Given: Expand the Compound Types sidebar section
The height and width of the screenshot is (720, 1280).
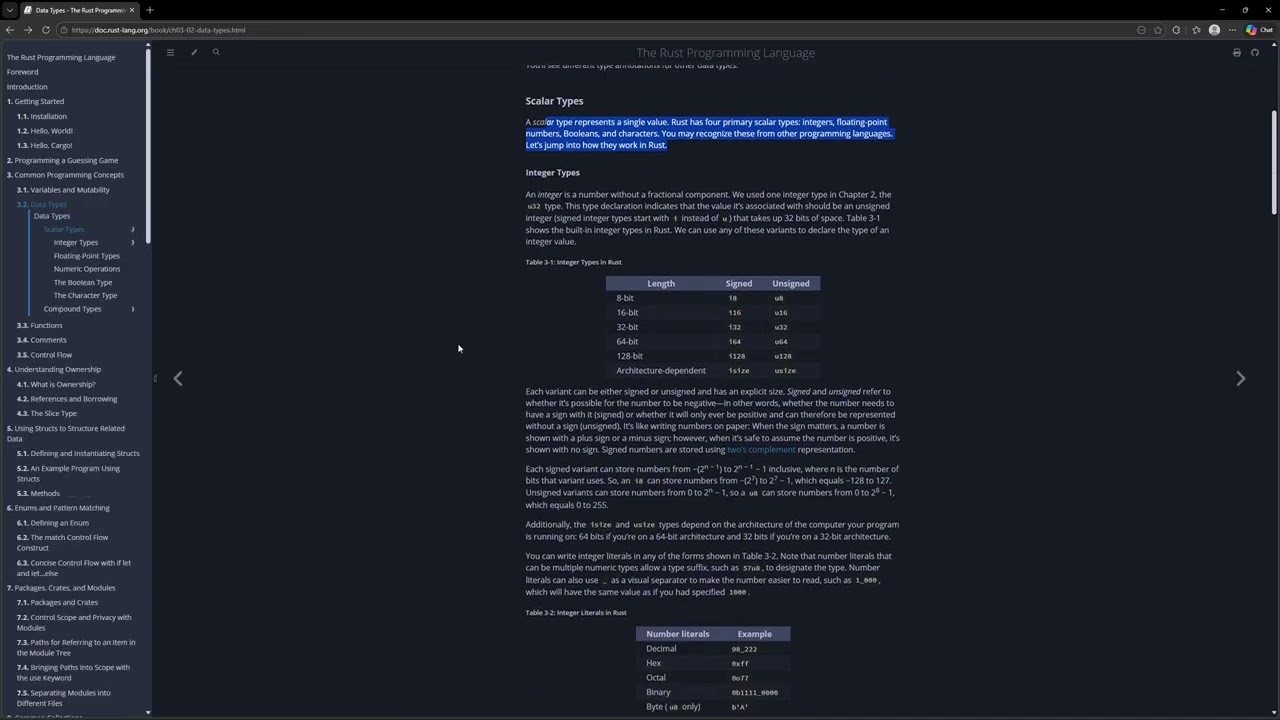Looking at the screenshot, I should pyautogui.click(x=132, y=309).
